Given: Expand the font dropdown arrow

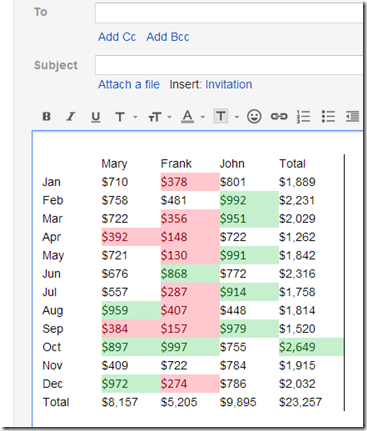Looking at the screenshot, I should tap(135, 117).
